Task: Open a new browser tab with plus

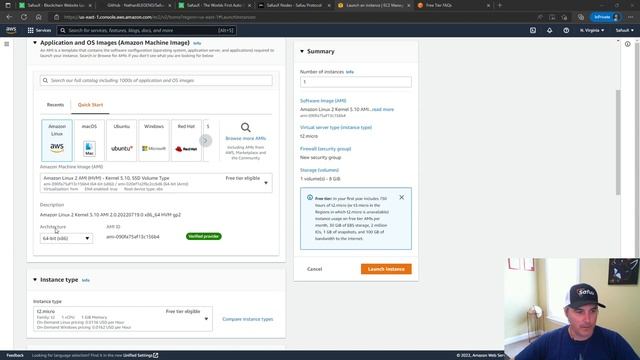Action: (x=500, y=5)
